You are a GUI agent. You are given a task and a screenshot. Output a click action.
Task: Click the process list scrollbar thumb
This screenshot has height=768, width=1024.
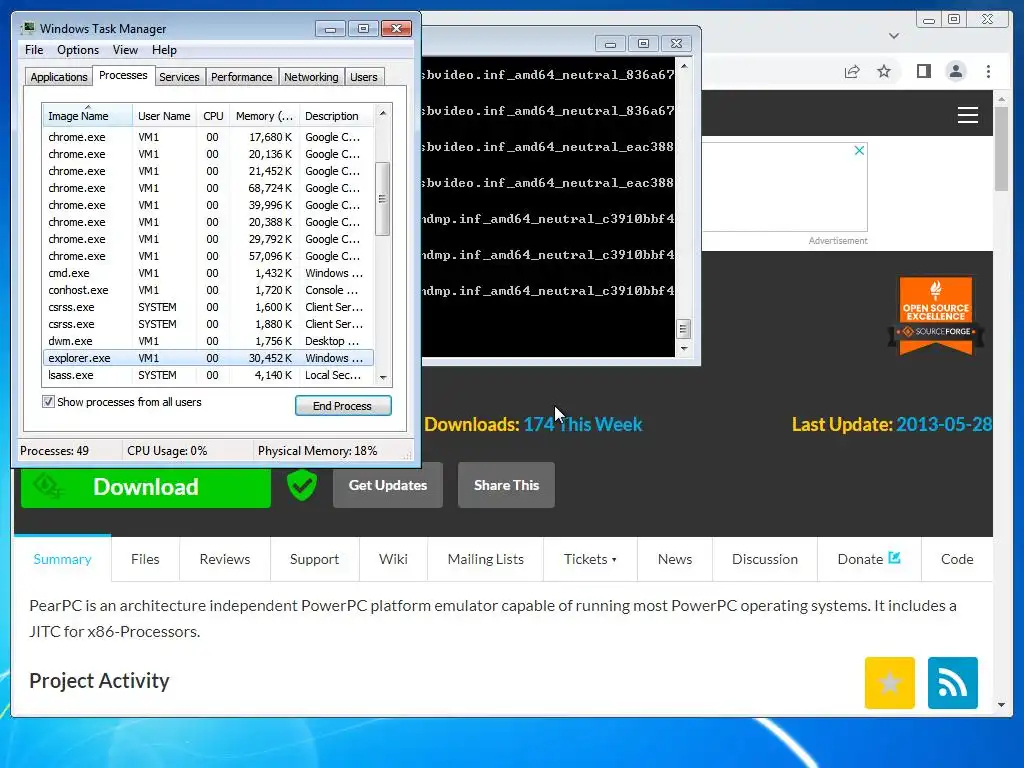pos(383,199)
